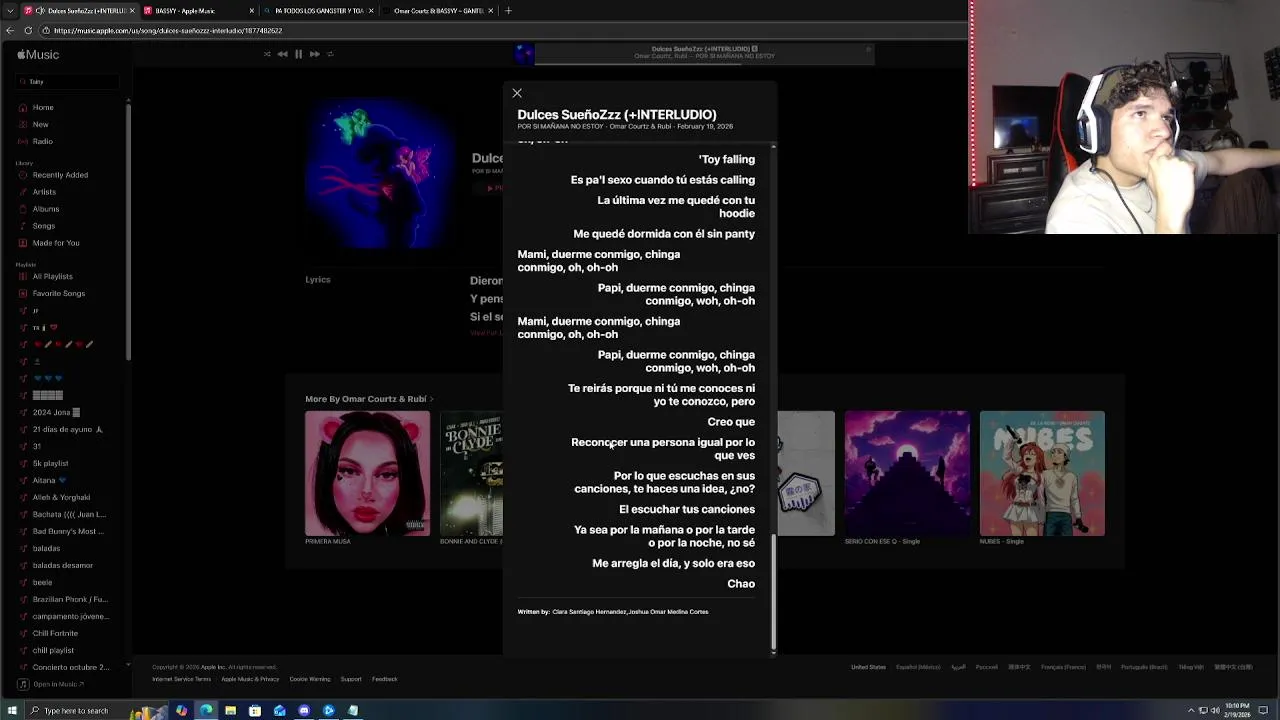The width and height of the screenshot is (1280, 720).
Task: Click the lyric line 'Chao'
Action: tap(741, 584)
